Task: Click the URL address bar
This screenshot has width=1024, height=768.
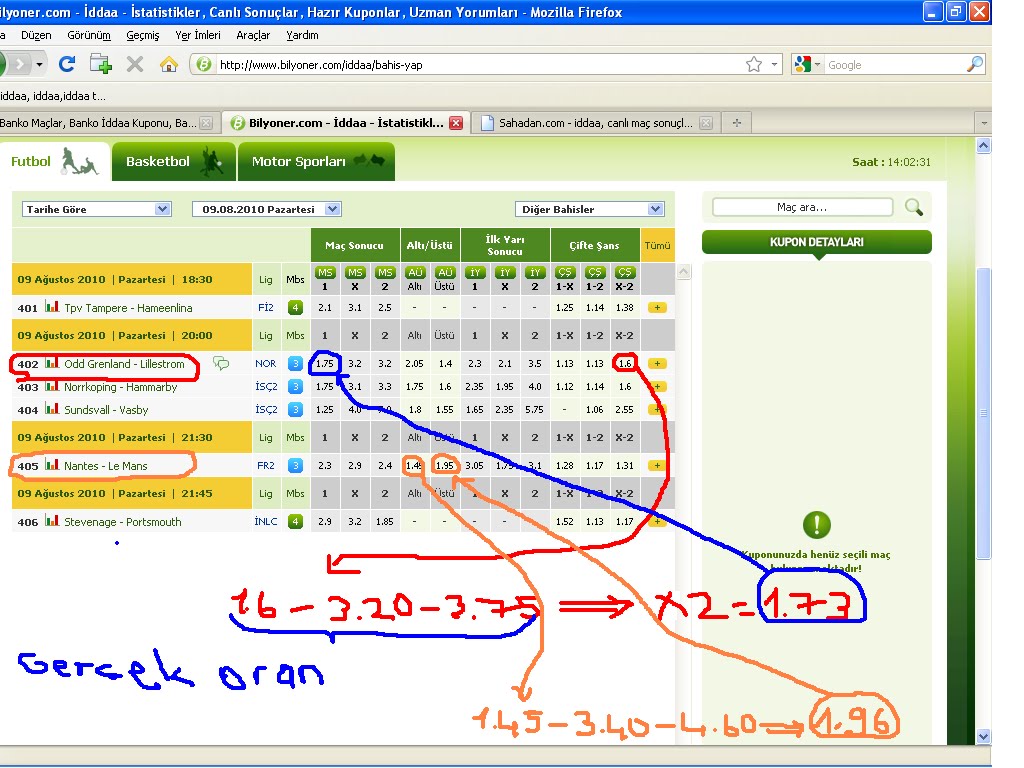Action: (x=480, y=65)
